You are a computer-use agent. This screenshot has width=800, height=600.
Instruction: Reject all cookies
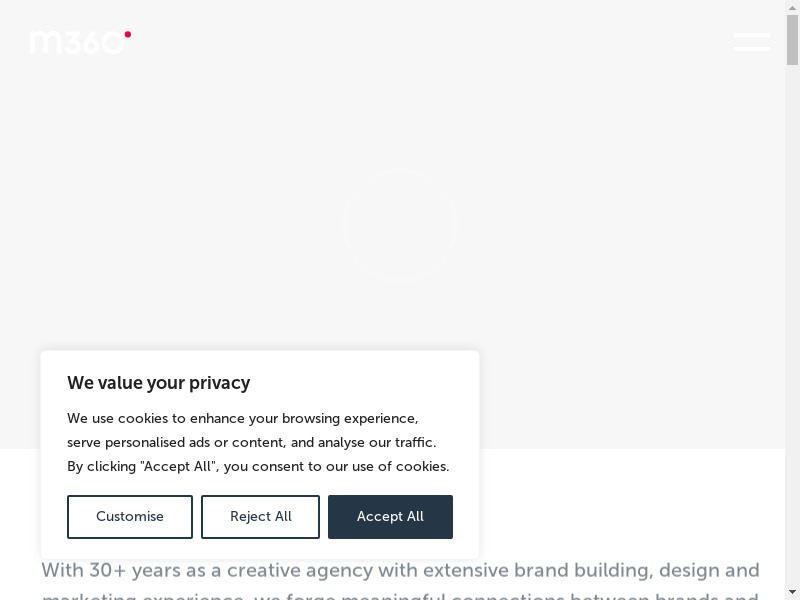click(x=260, y=517)
